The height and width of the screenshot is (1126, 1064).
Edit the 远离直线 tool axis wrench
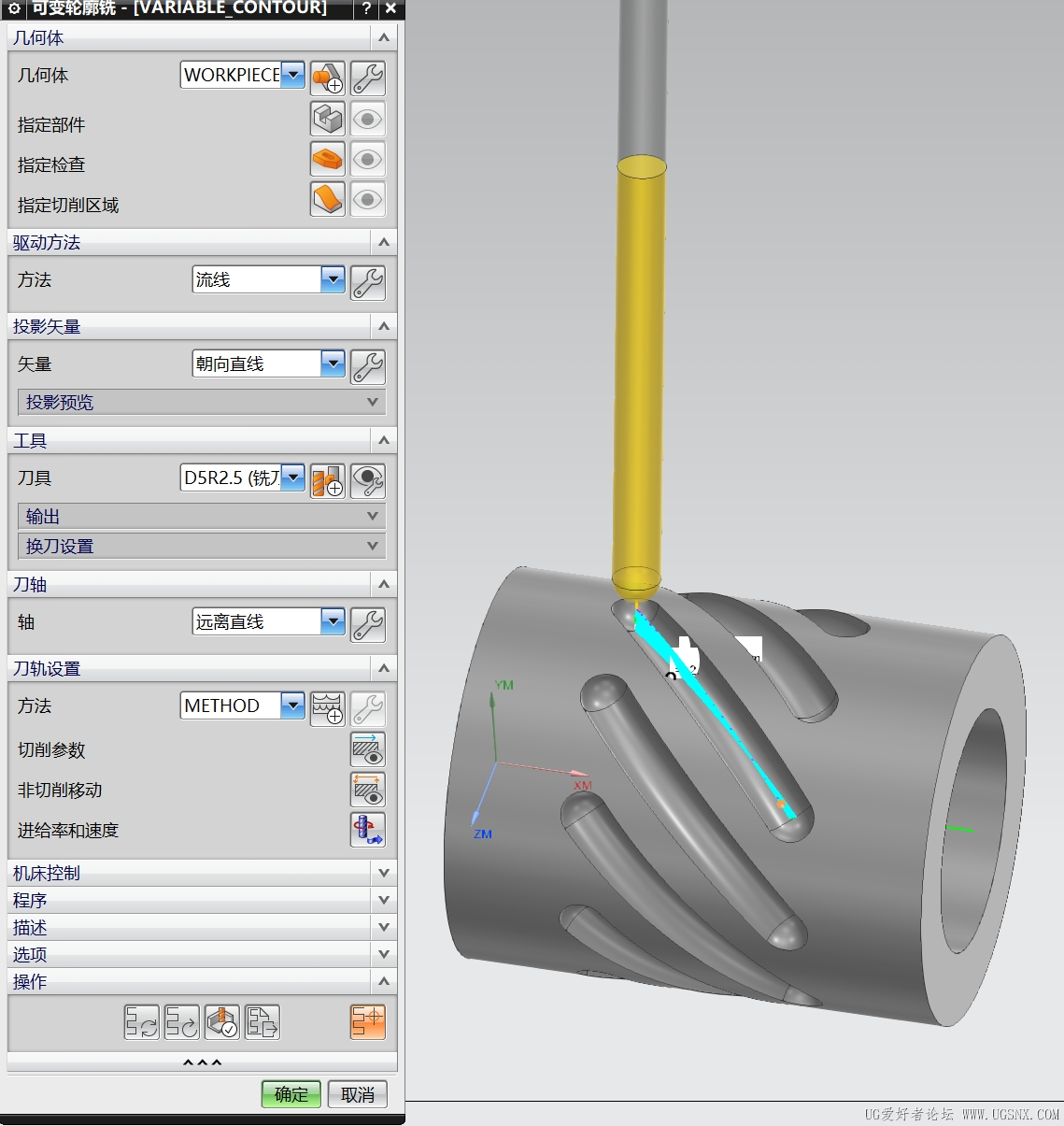pos(368,624)
